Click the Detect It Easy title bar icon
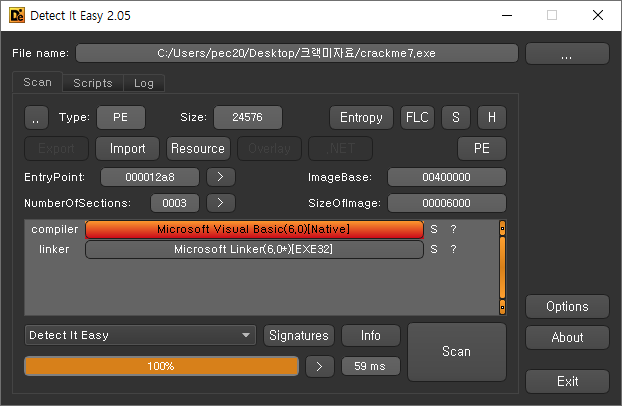The width and height of the screenshot is (622, 406). (17, 15)
